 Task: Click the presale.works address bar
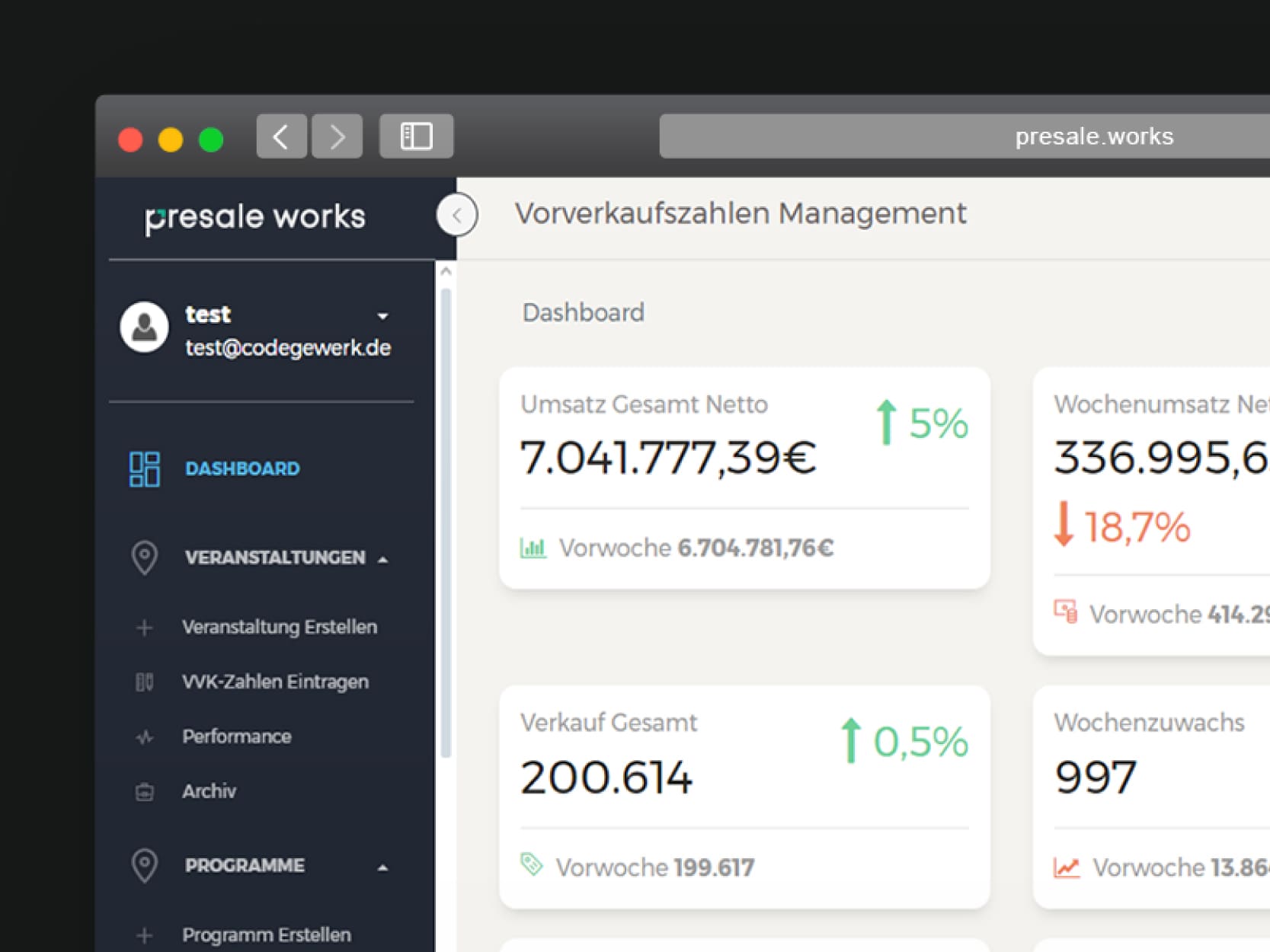point(964,136)
